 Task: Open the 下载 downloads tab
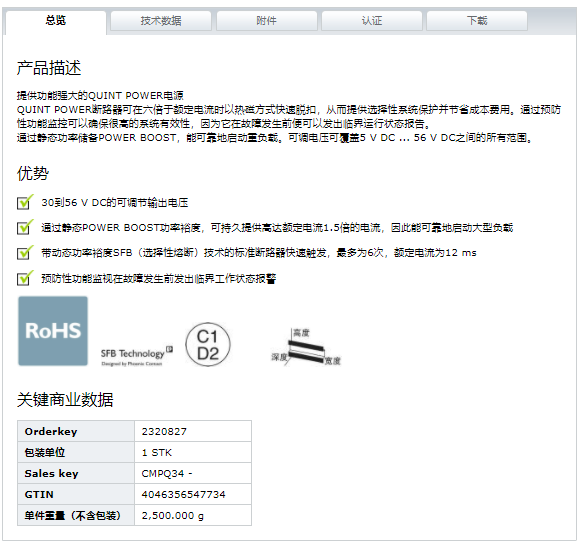pyautogui.click(x=477, y=21)
